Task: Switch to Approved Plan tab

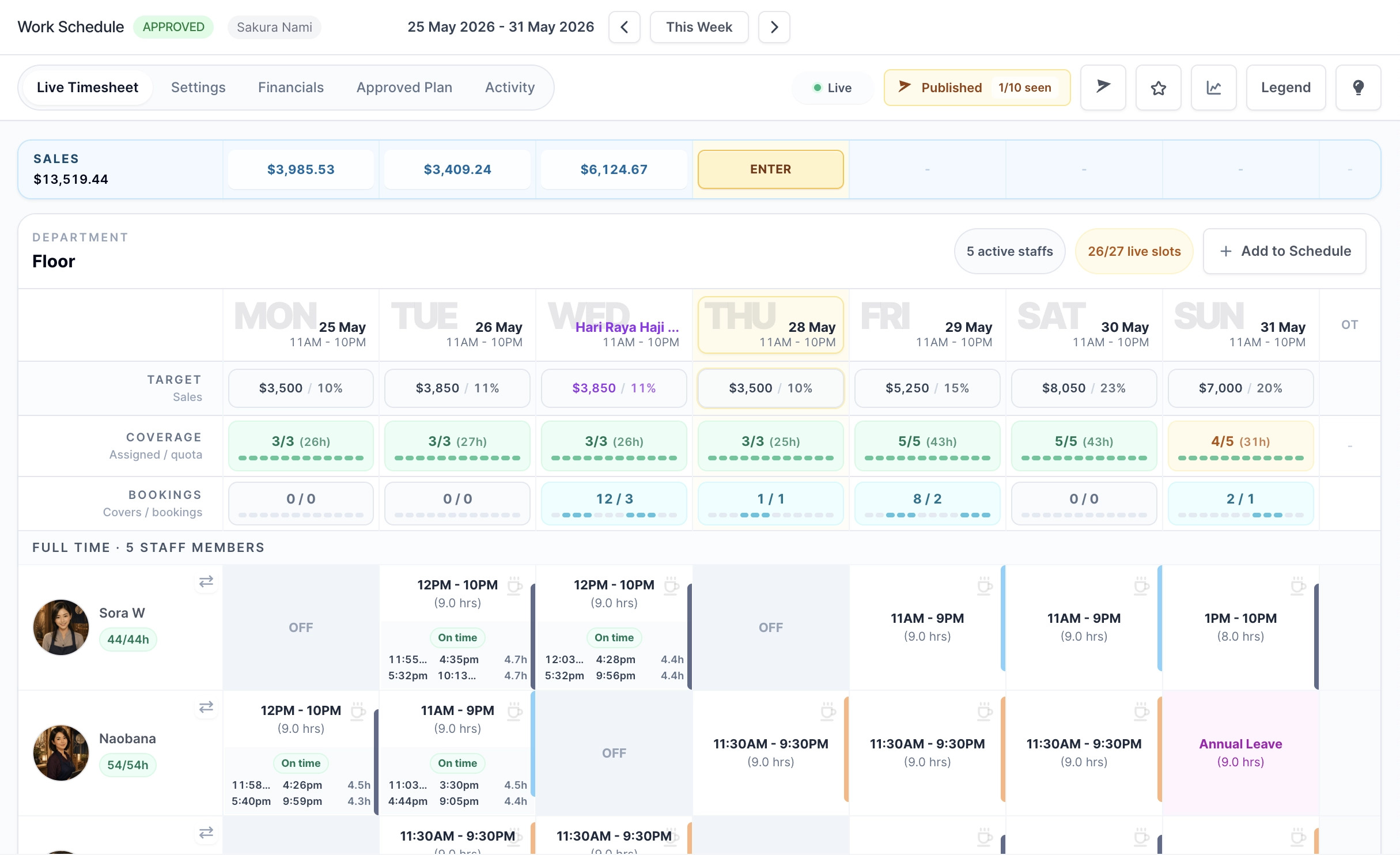Action: coord(404,88)
